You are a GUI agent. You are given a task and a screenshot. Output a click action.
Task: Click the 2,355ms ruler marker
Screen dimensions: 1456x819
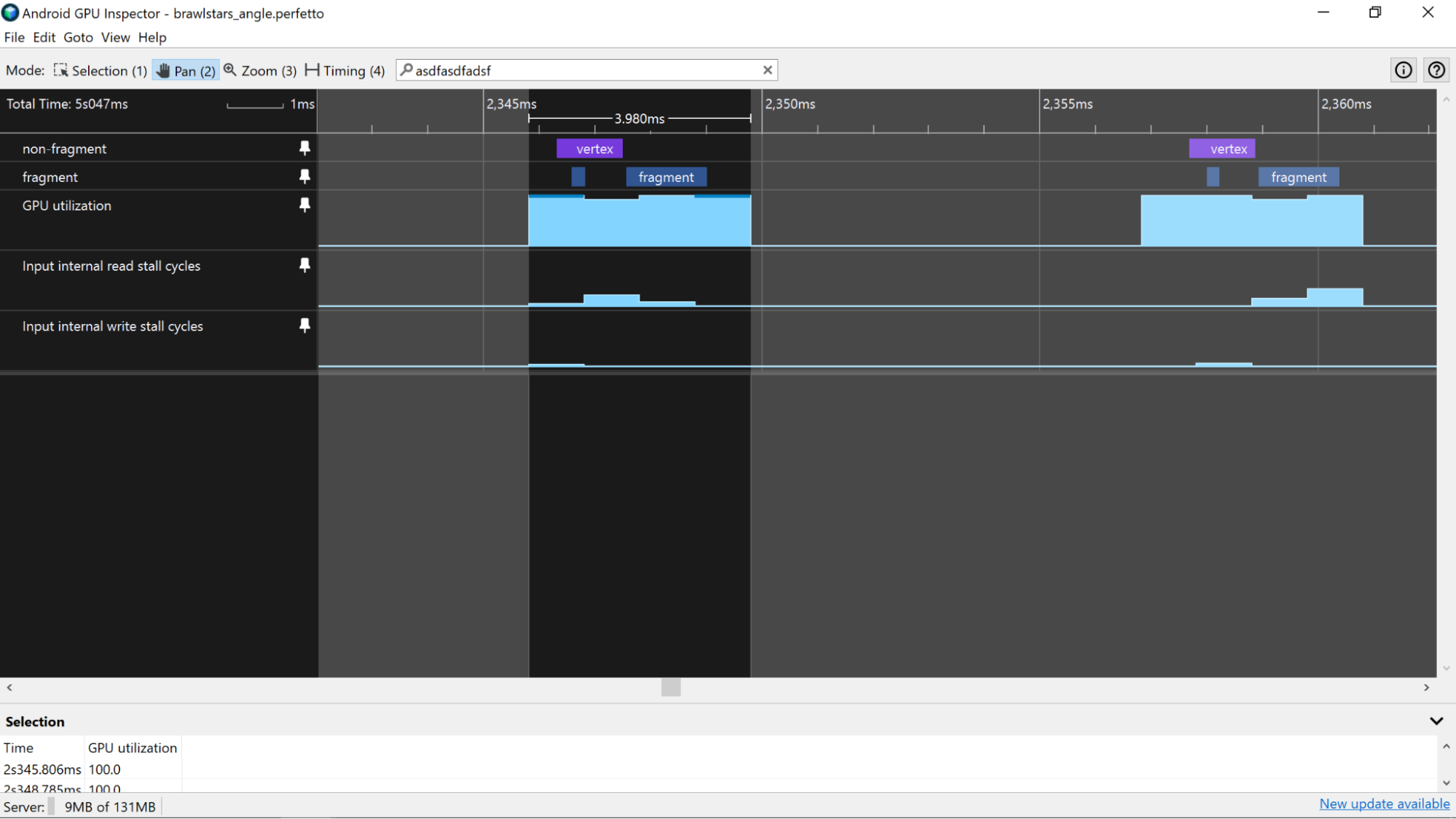click(x=1067, y=104)
